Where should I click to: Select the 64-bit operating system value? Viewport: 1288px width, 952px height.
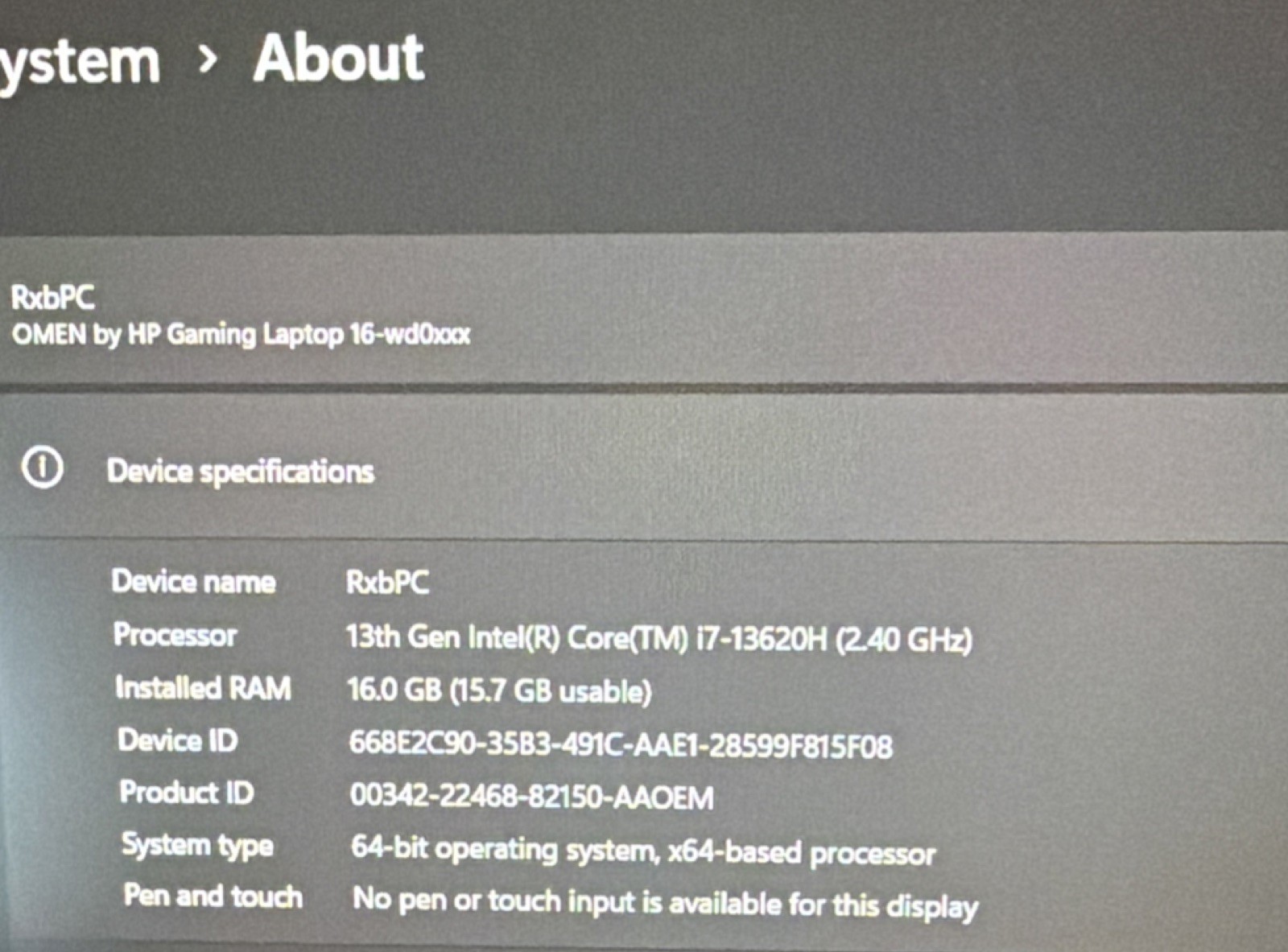coord(643,851)
